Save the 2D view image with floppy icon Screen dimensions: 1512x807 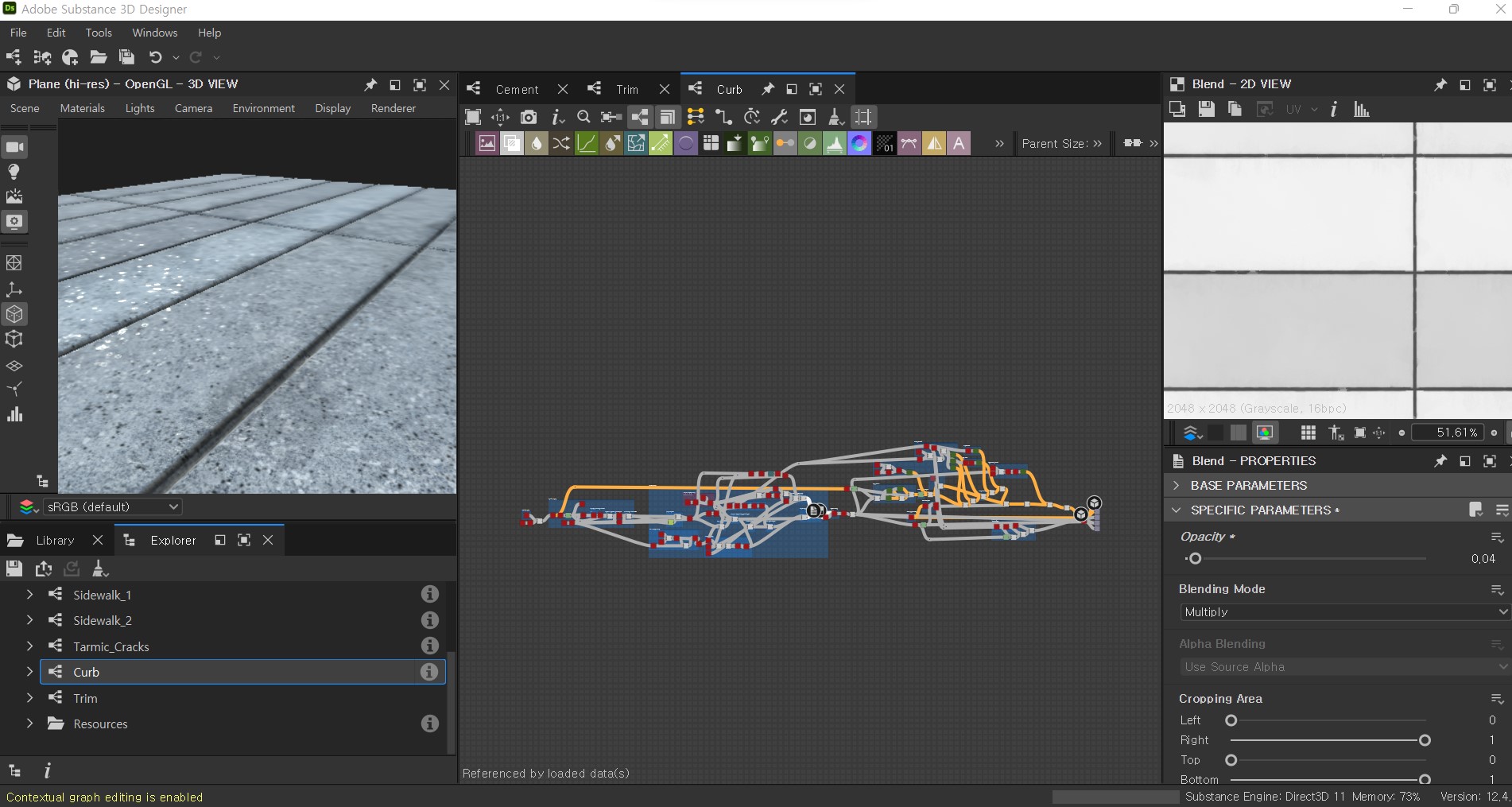tap(1206, 110)
